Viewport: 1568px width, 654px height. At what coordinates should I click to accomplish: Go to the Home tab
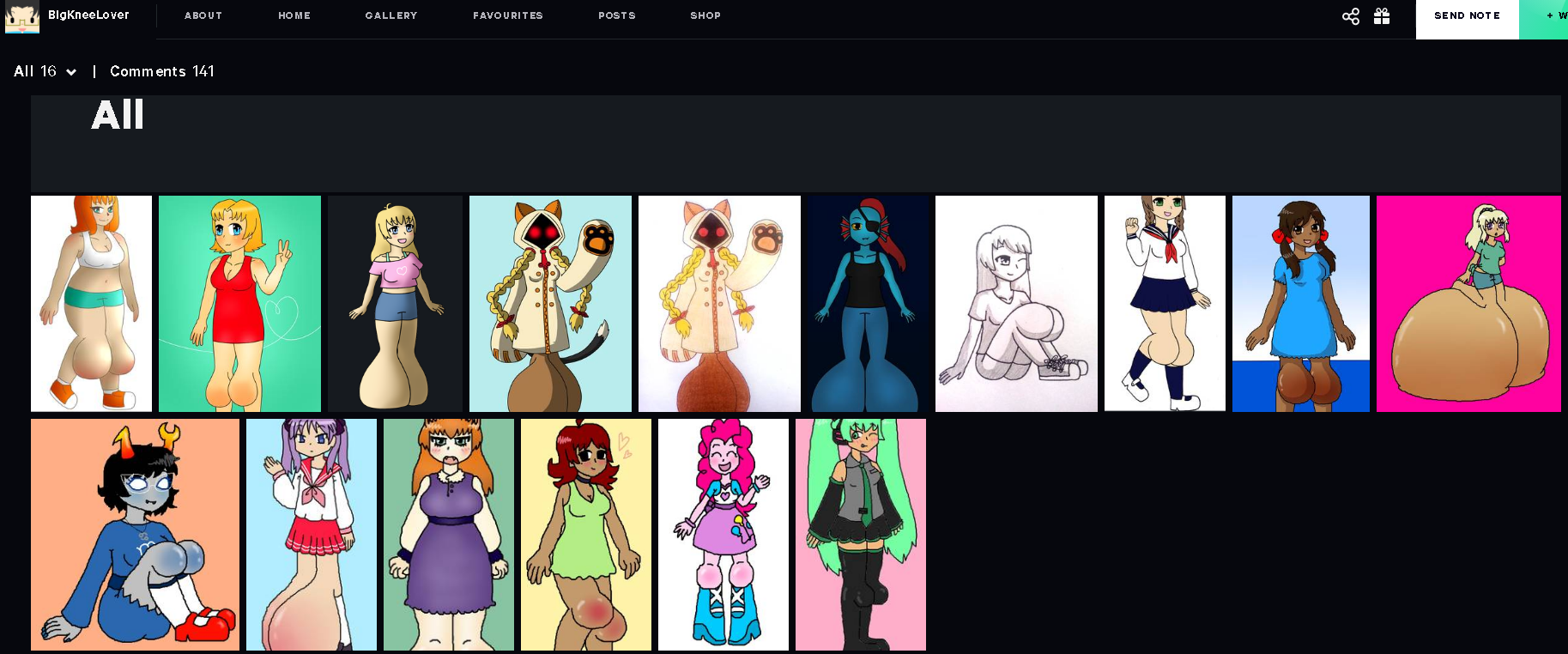click(294, 15)
